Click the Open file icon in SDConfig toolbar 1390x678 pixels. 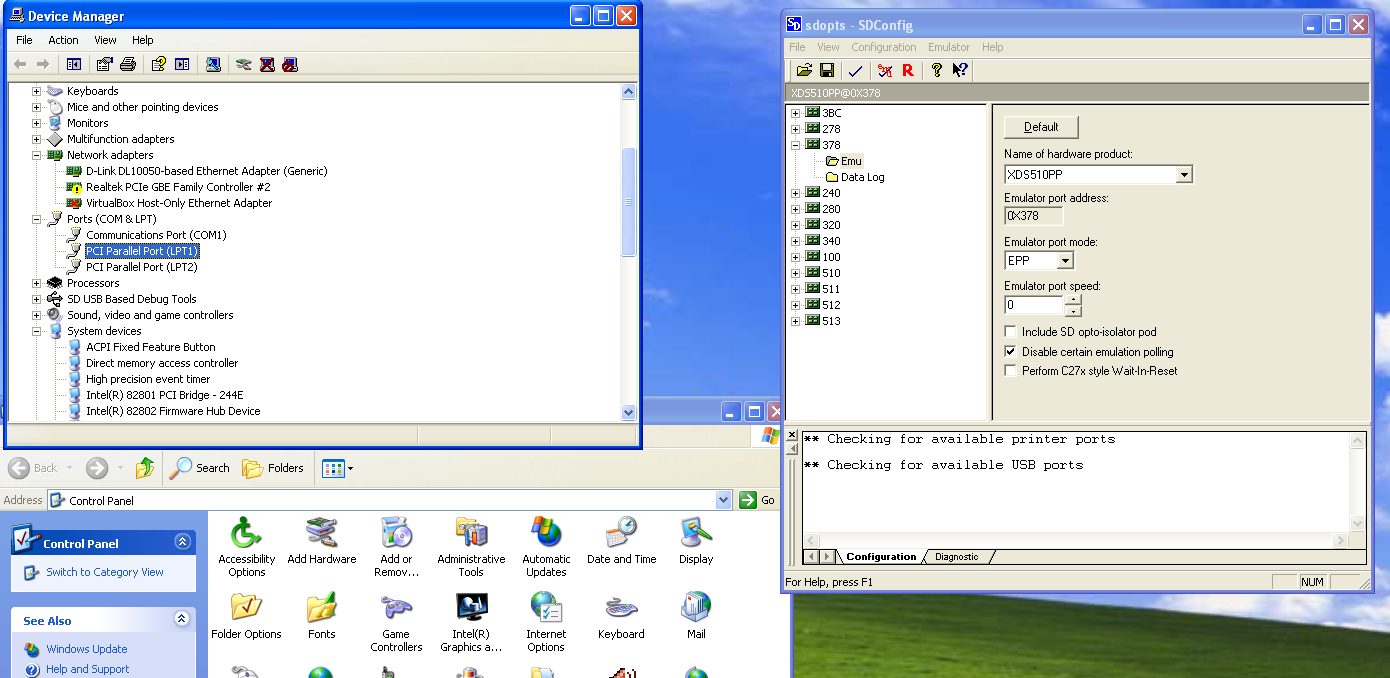point(804,70)
